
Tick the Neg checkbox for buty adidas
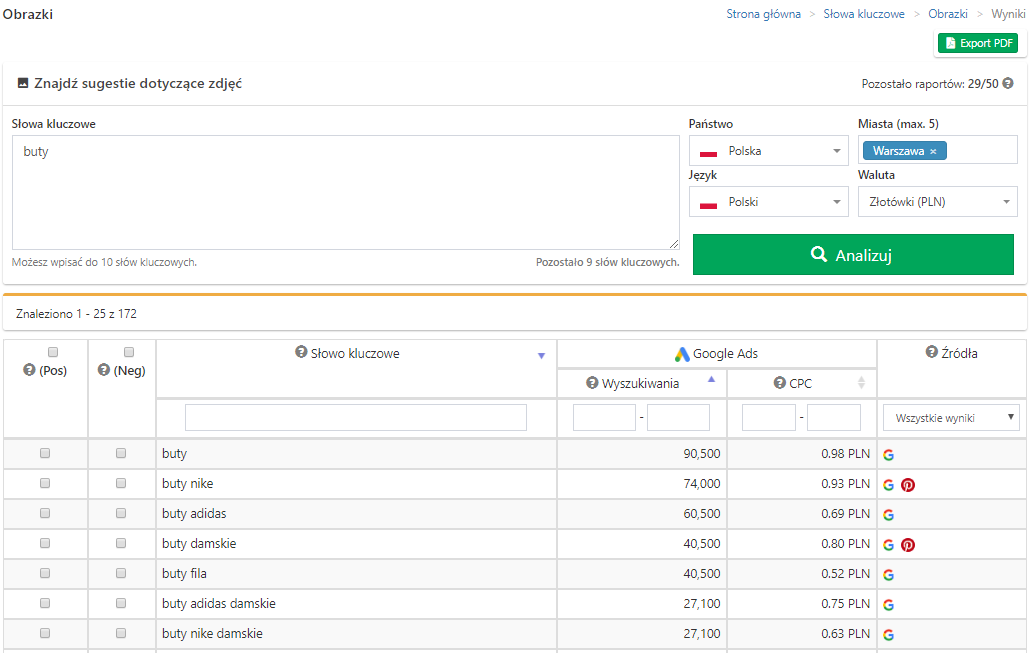(x=121, y=513)
